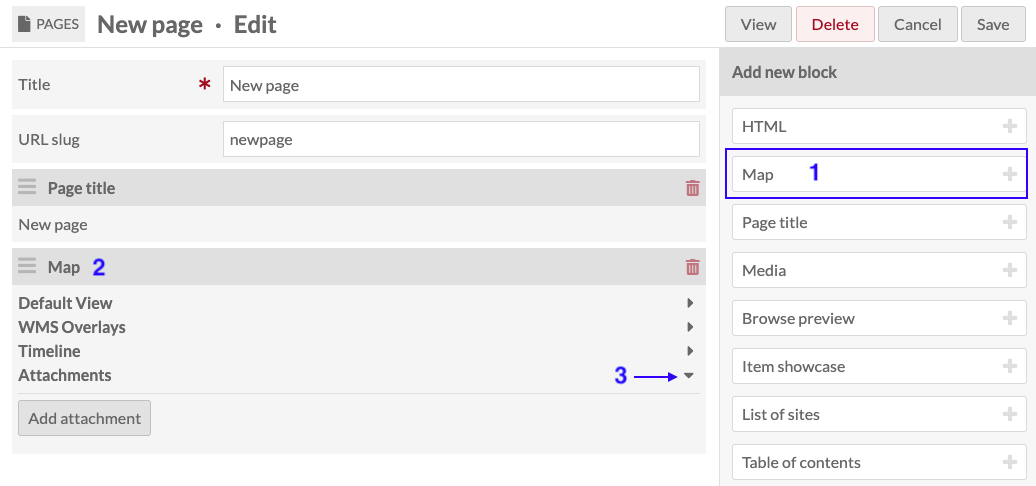Click the red Delete page button
The height and width of the screenshot is (486, 1036).
pos(835,24)
